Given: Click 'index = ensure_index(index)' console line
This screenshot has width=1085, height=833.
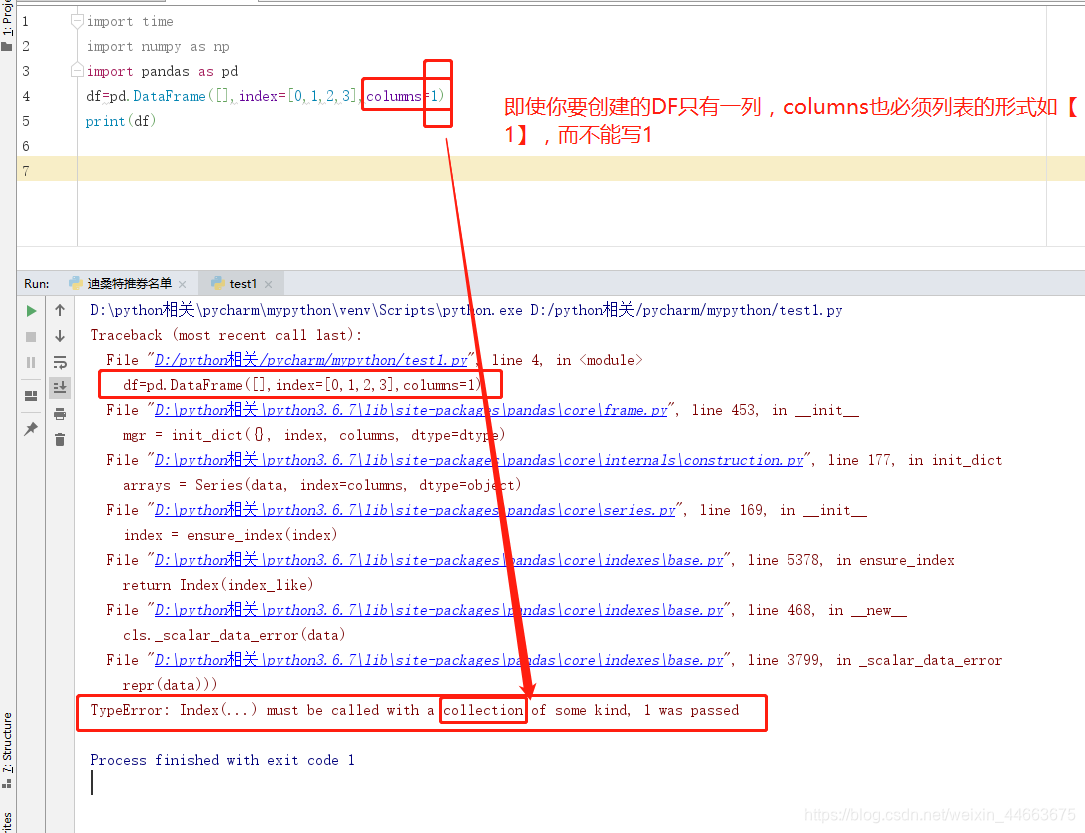Looking at the screenshot, I should point(230,536).
